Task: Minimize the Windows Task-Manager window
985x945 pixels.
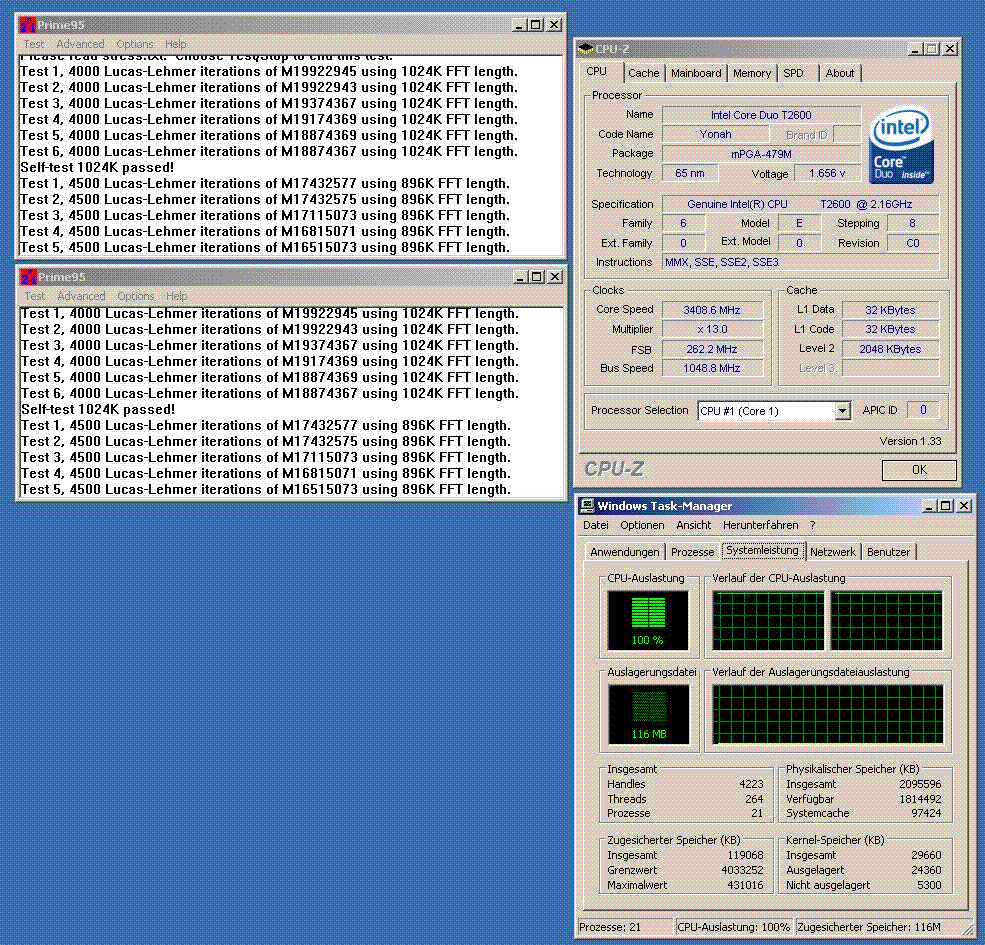Action: point(930,506)
